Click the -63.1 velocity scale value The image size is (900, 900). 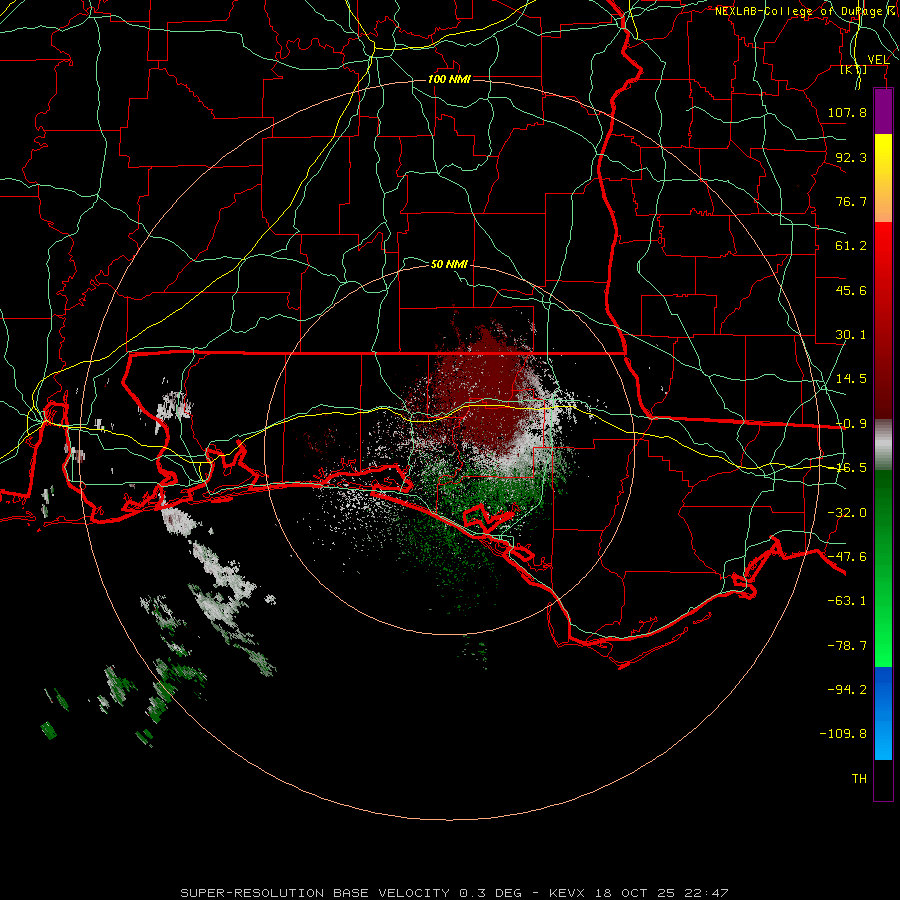click(x=847, y=601)
